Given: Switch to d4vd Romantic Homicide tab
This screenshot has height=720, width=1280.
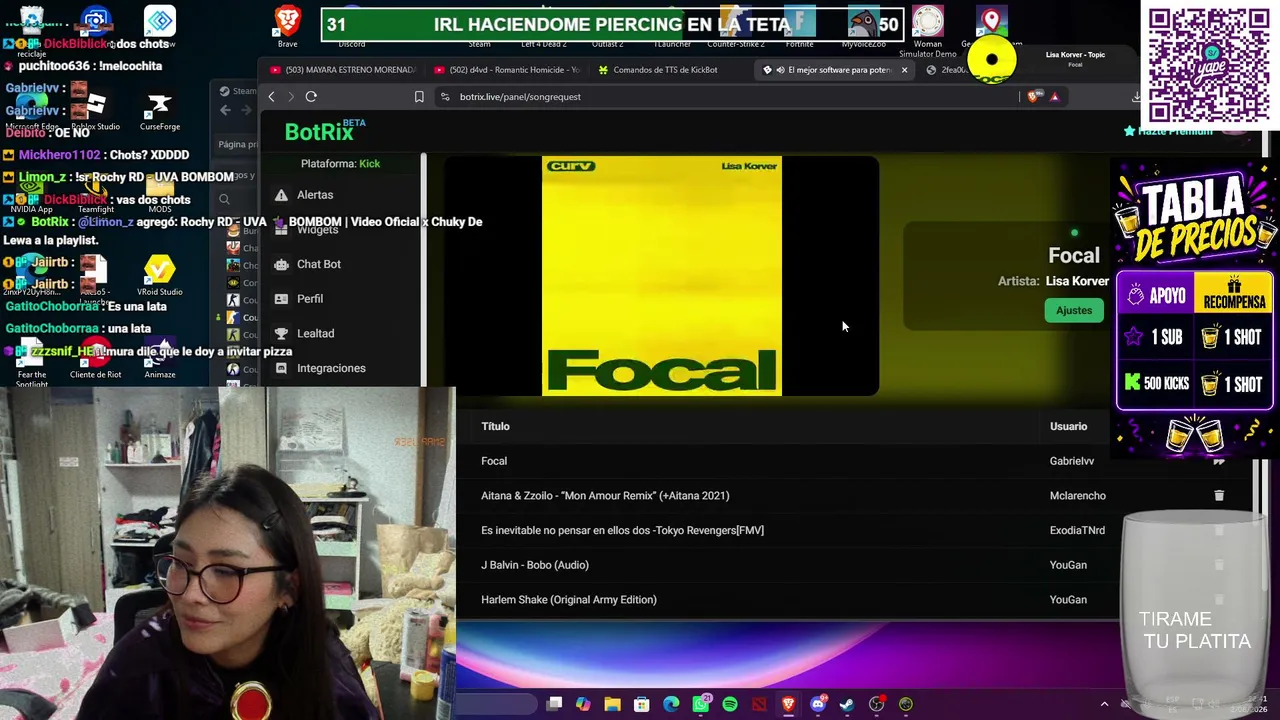Looking at the screenshot, I should click(x=508, y=70).
